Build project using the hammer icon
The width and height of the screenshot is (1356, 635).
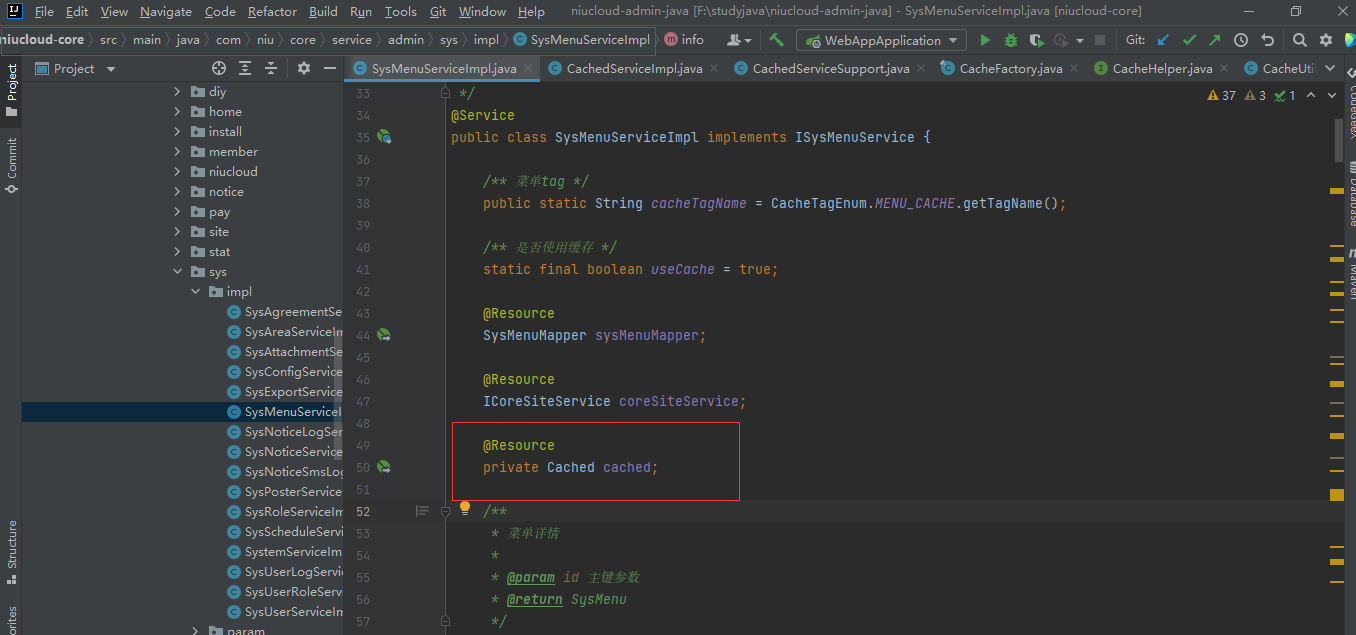coord(776,40)
